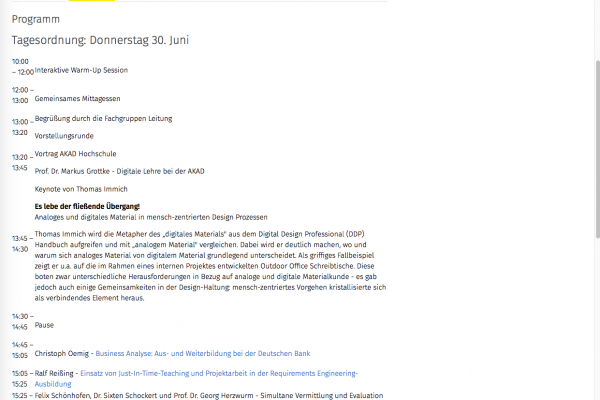
Task: Click the Pause entry
Action: pos(44,325)
